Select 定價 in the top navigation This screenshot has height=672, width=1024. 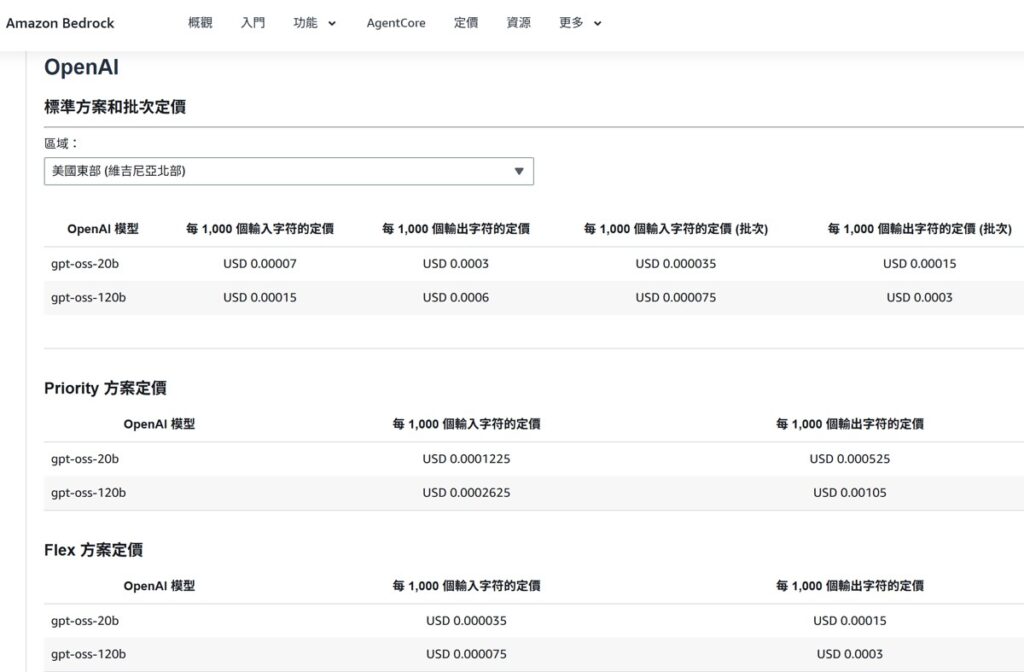pos(466,23)
